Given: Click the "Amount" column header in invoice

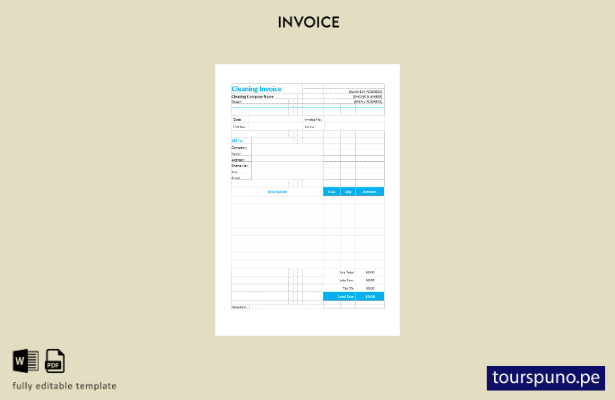Looking at the screenshot, I should (x=370, y=192).
